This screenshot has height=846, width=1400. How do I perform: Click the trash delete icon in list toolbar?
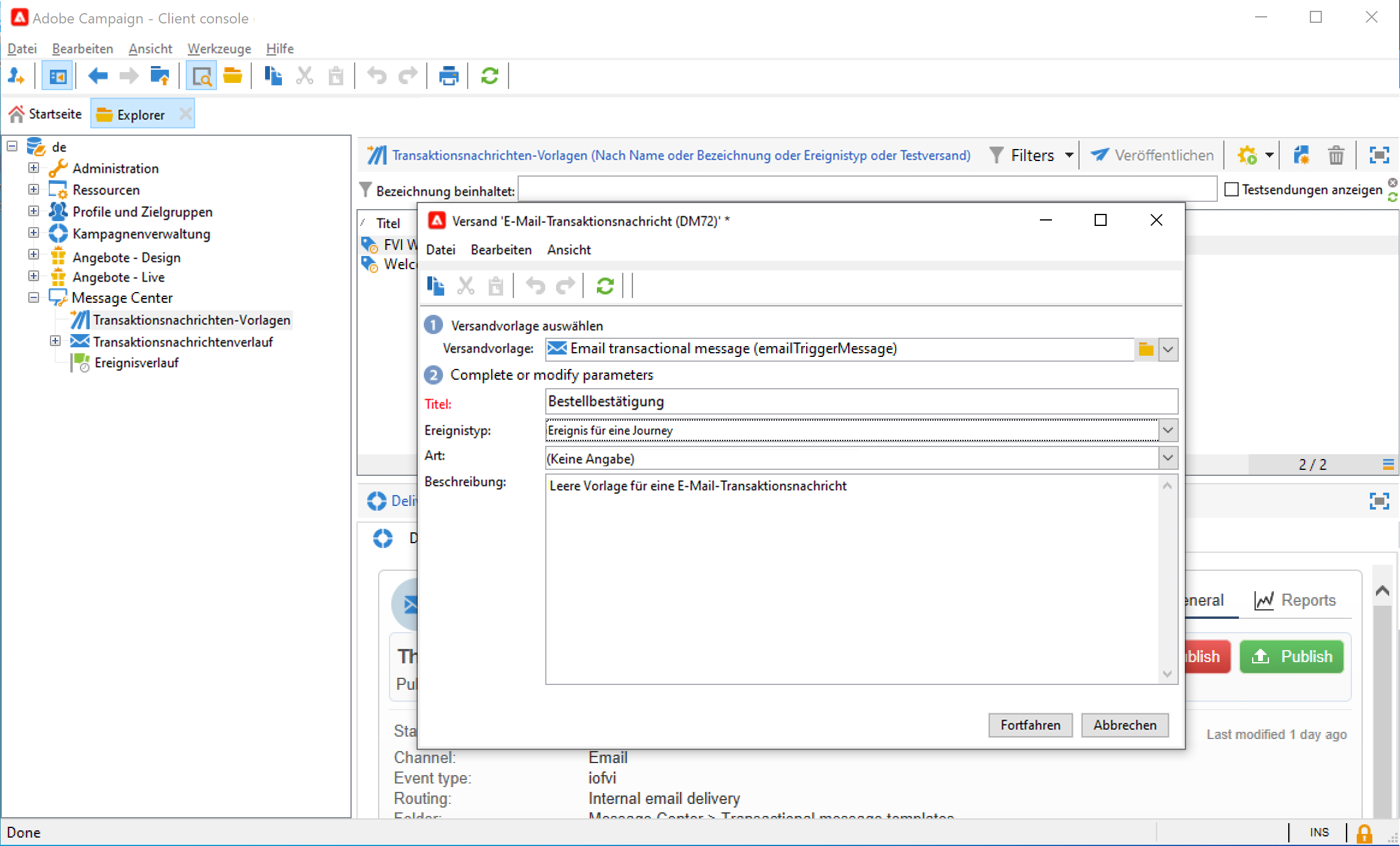pyautogui.click(x=1336, y=156)
